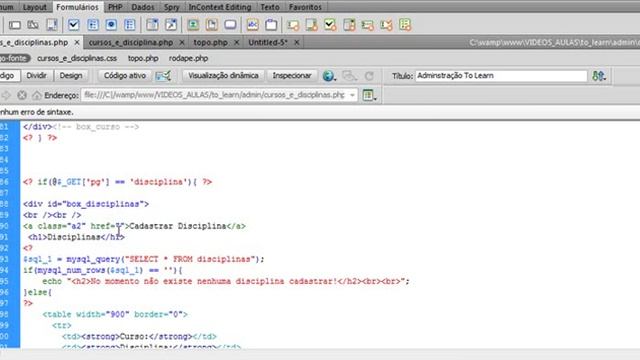Close the cursos_e_disciplina.php document tab

pyautogui.click(x=182, y=42)
